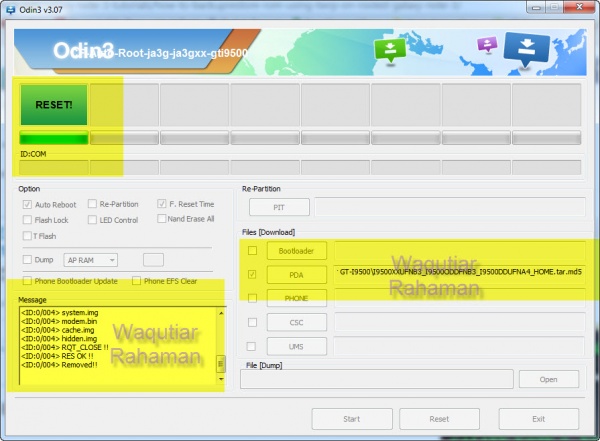Toggle the F. Reset Time checkbox
Viewport: 600px width, 441px height.
point(162,204)
